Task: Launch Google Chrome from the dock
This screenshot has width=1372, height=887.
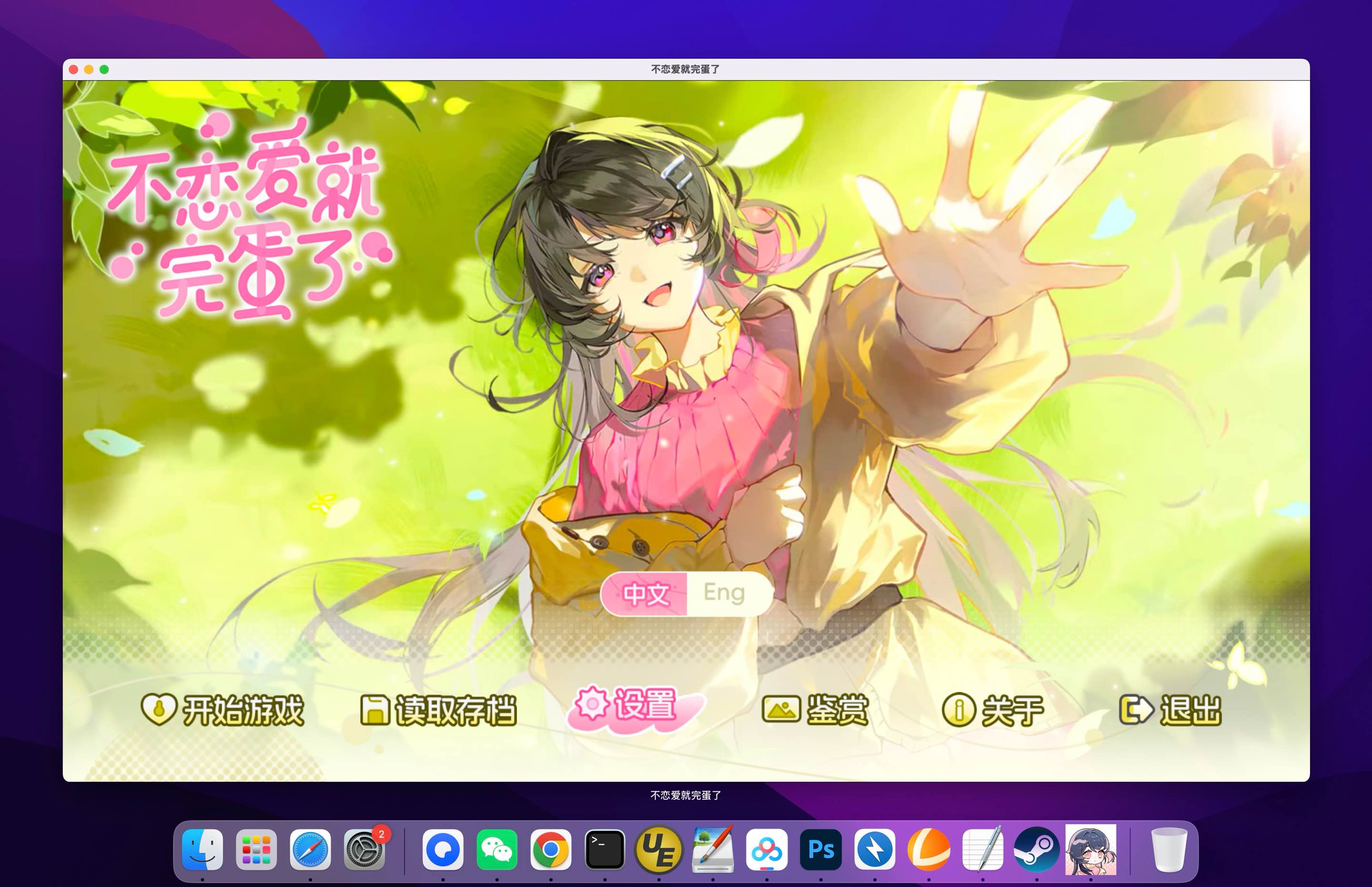Action: [x=551, y=849]
